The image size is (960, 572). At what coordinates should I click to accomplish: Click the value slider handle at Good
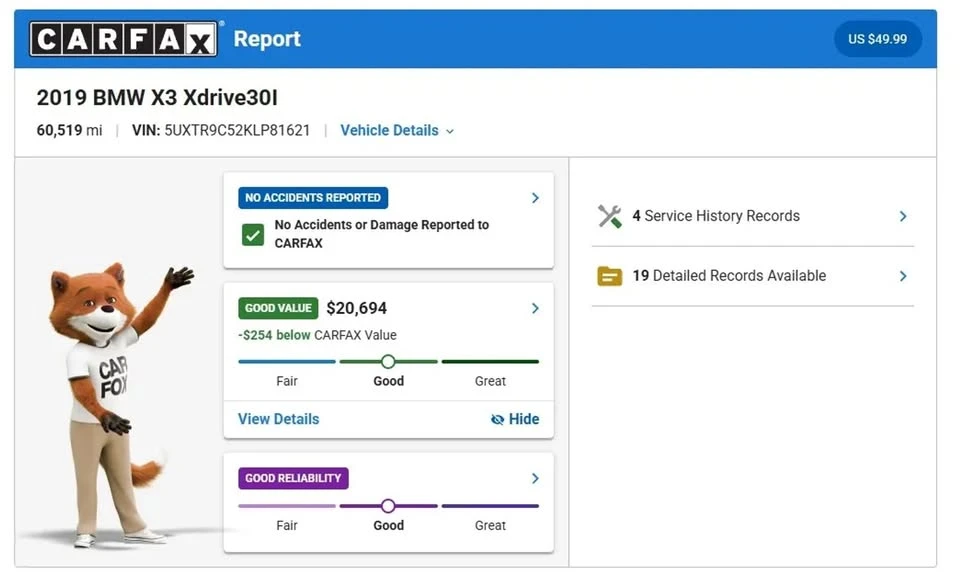(388, 362)
